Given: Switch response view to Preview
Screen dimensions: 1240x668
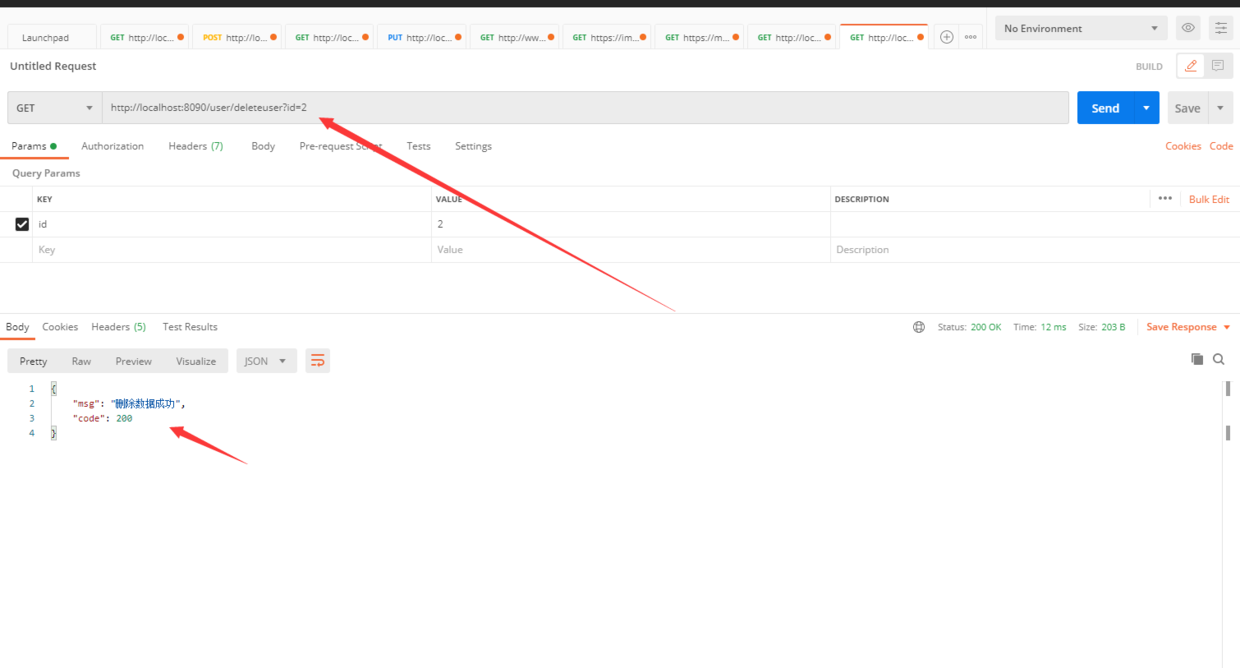Looking at the screenshot, I should 133,361.
